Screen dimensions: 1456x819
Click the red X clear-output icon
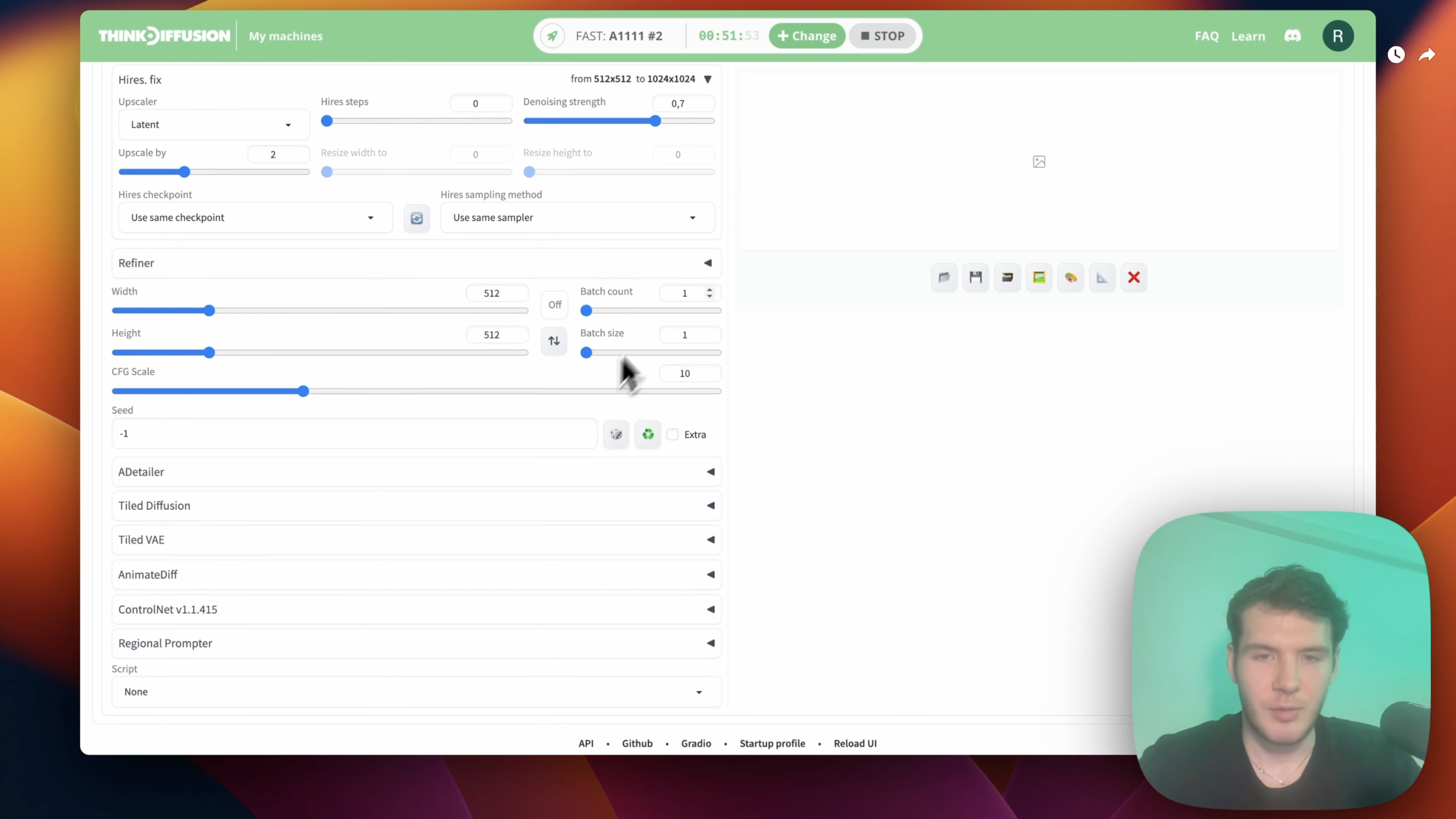(x=1134, y=278)
